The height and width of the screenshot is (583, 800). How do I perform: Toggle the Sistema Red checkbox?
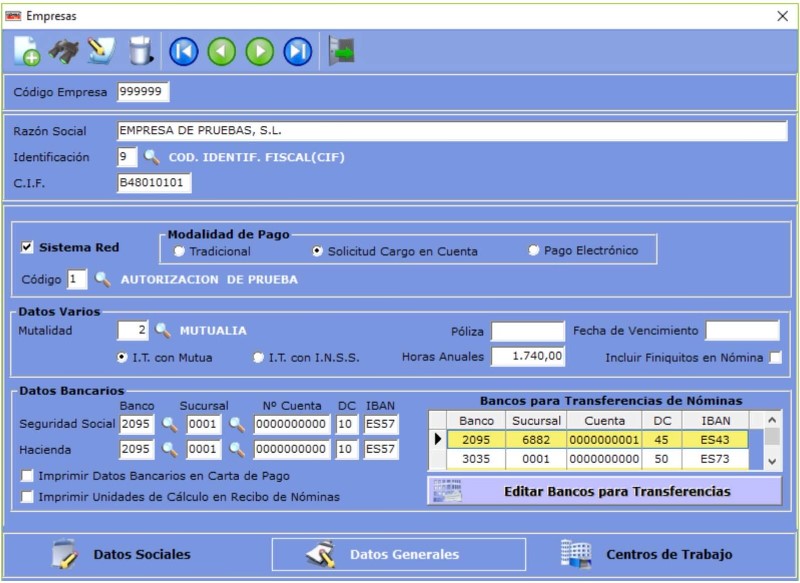point(27,247)
